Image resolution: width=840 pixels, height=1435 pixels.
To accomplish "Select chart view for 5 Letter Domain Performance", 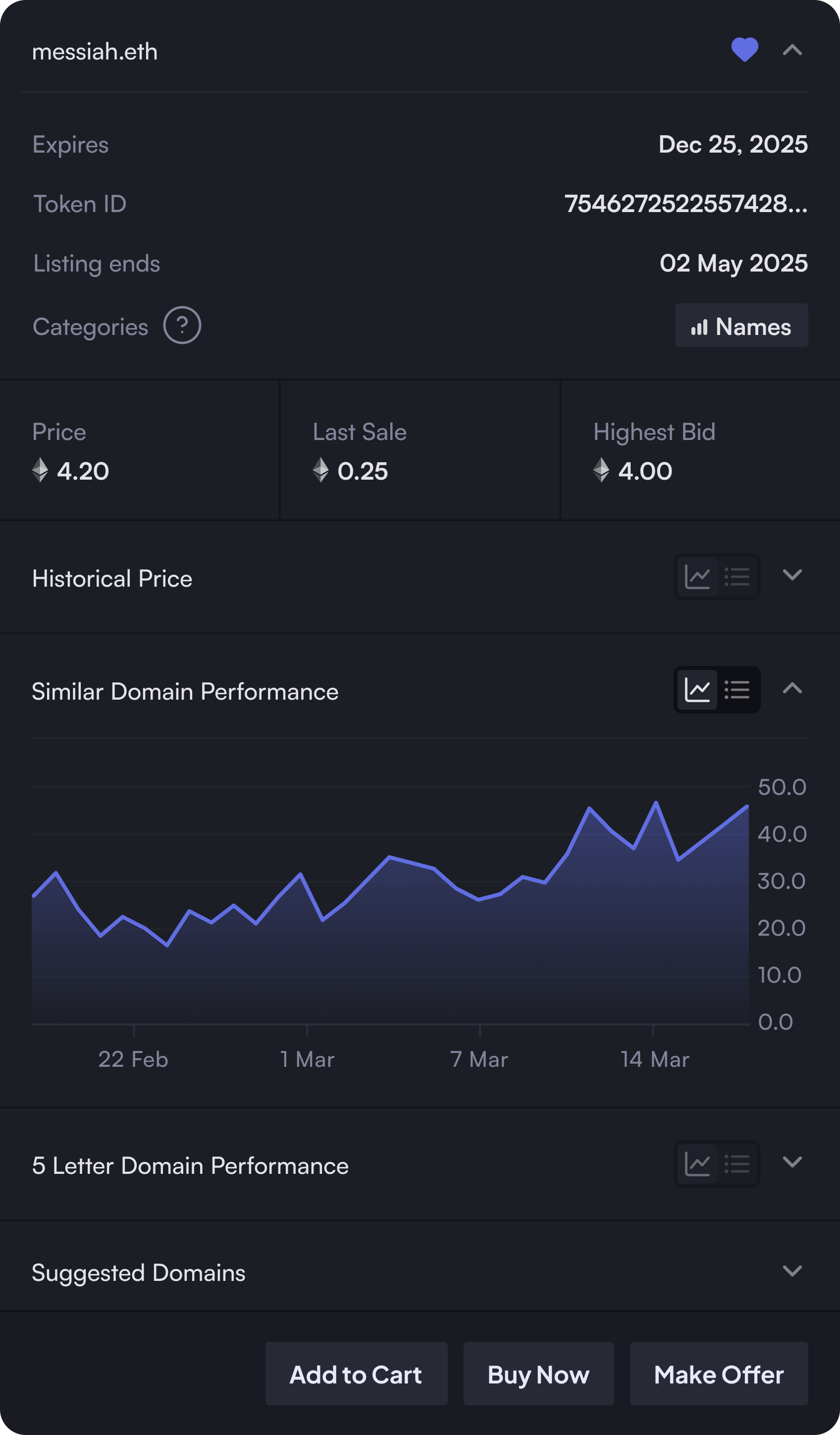I will 696,1164.
